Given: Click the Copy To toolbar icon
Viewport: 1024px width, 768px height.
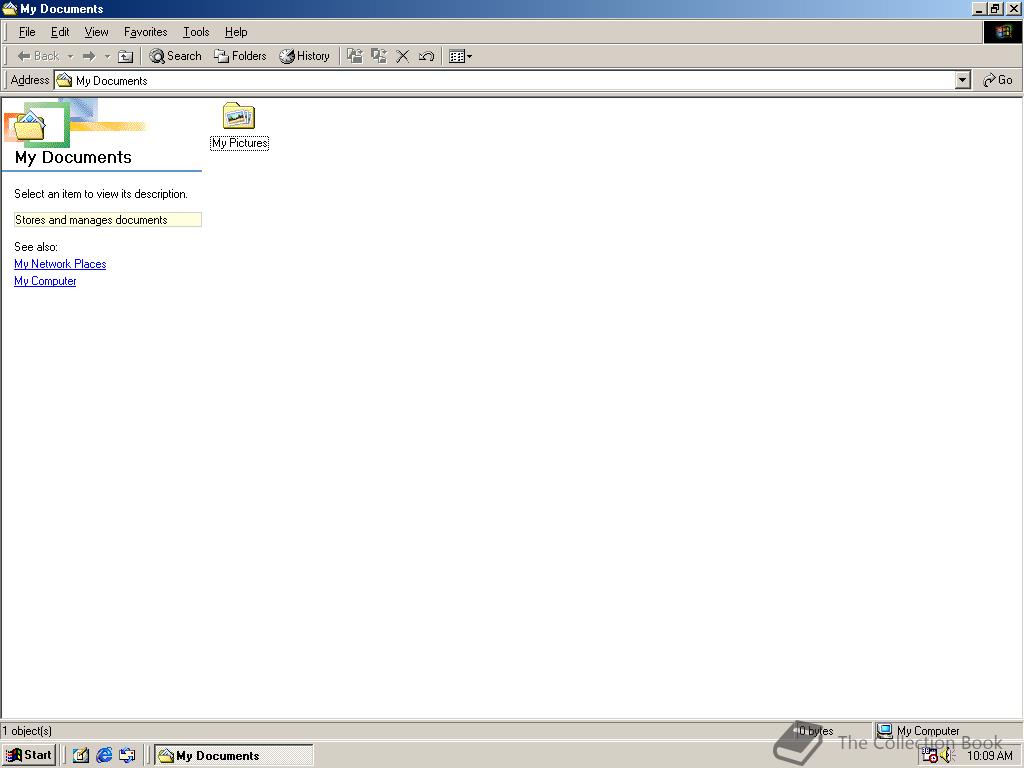Looking at the screenshot, I should click(379, 56).
